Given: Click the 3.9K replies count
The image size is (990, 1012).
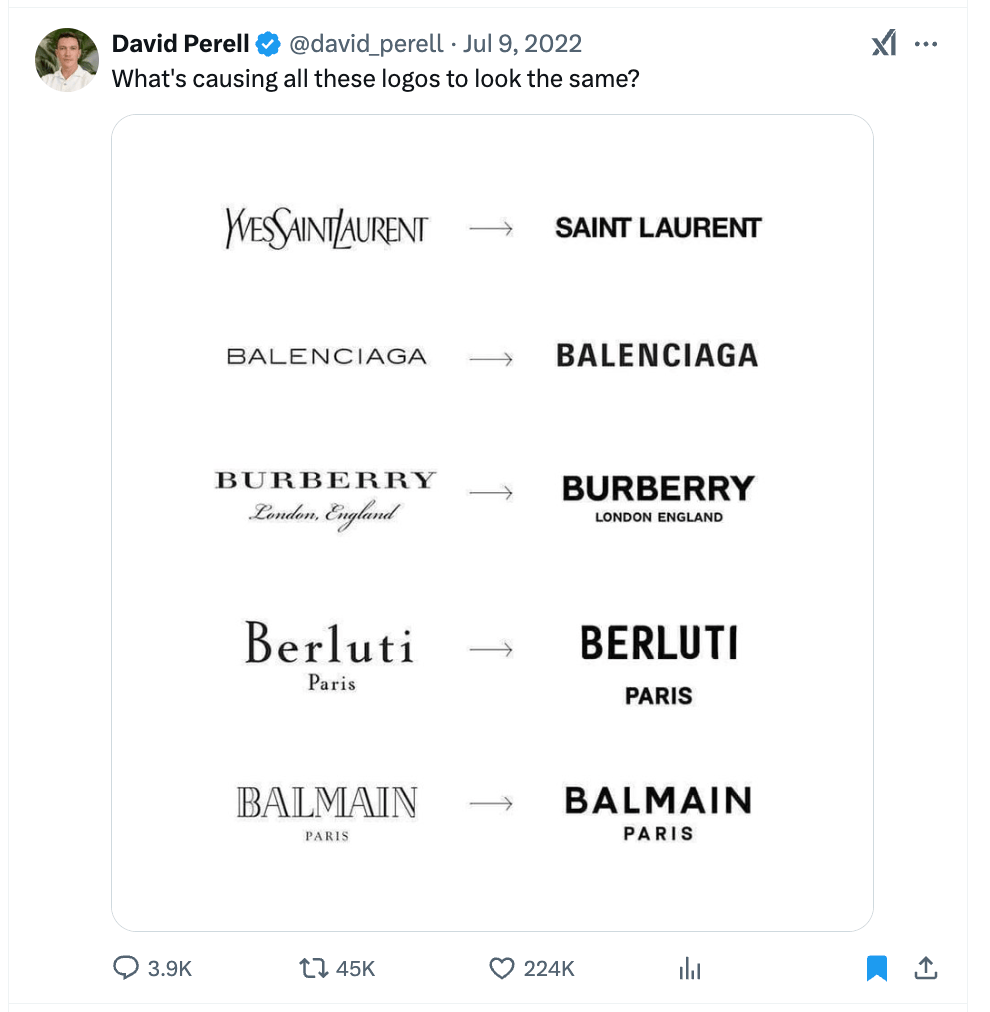Looking at the screenshot, I should pos(169,968).
